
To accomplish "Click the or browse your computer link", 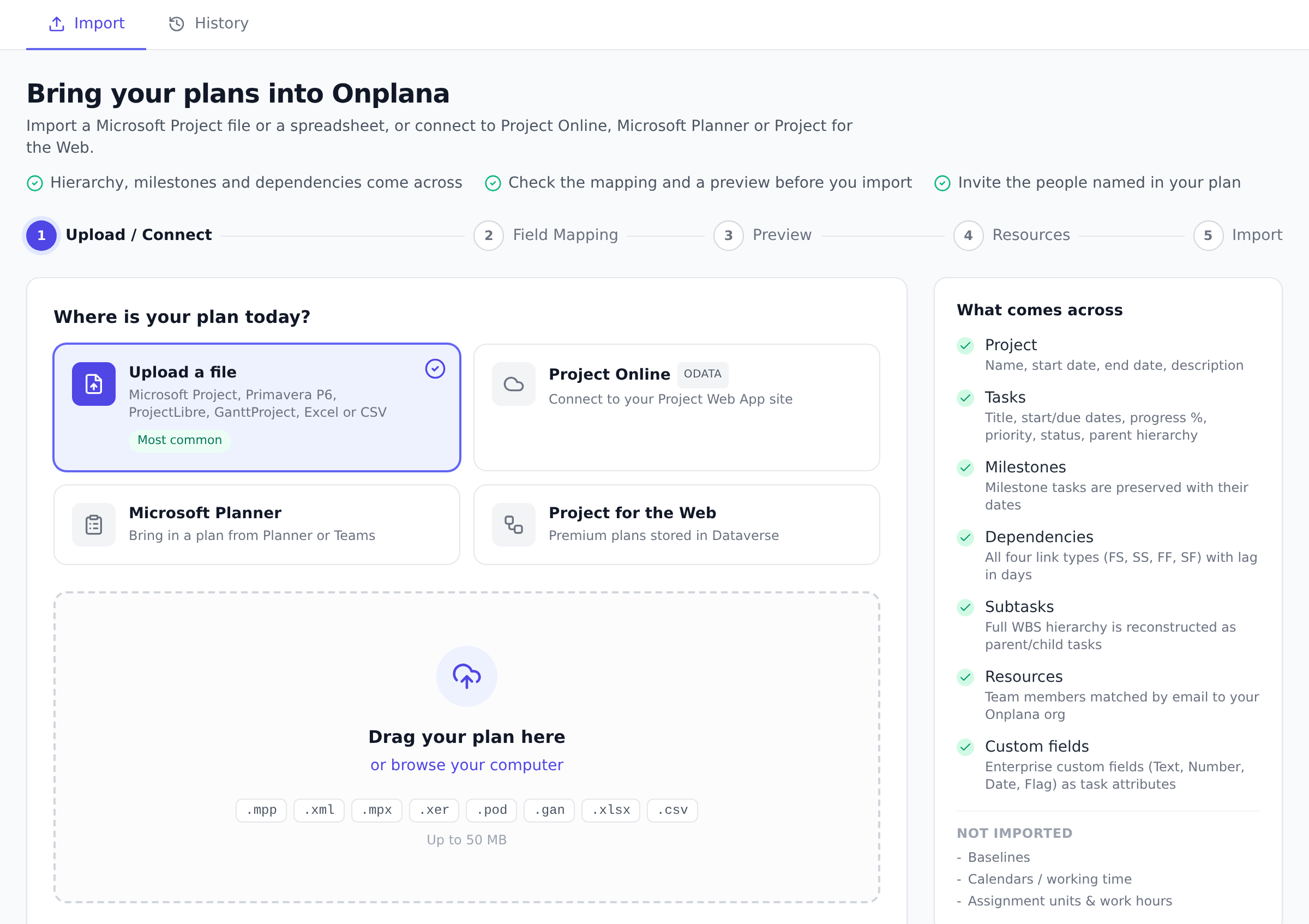I will pos(467,765).
